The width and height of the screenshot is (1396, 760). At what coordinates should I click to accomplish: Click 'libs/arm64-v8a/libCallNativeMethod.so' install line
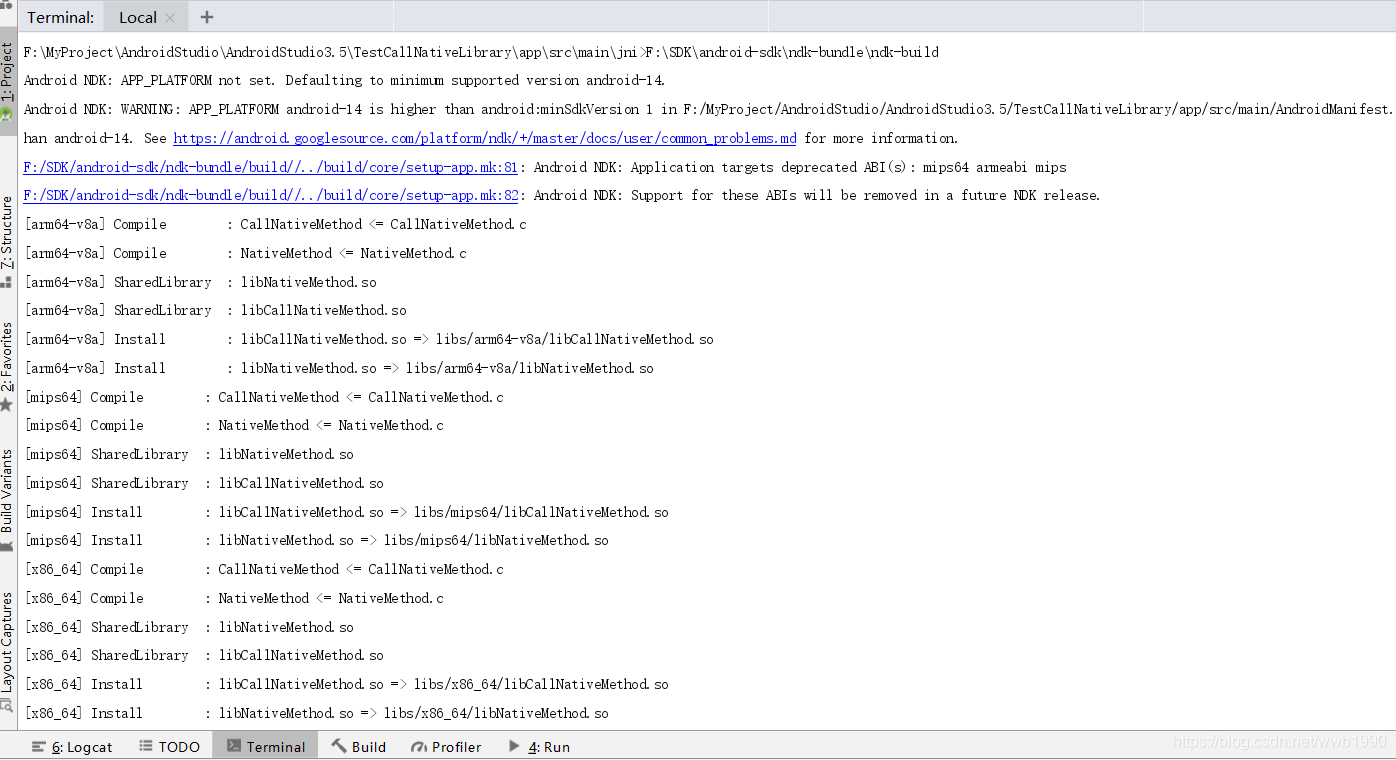tap(369, 339)
